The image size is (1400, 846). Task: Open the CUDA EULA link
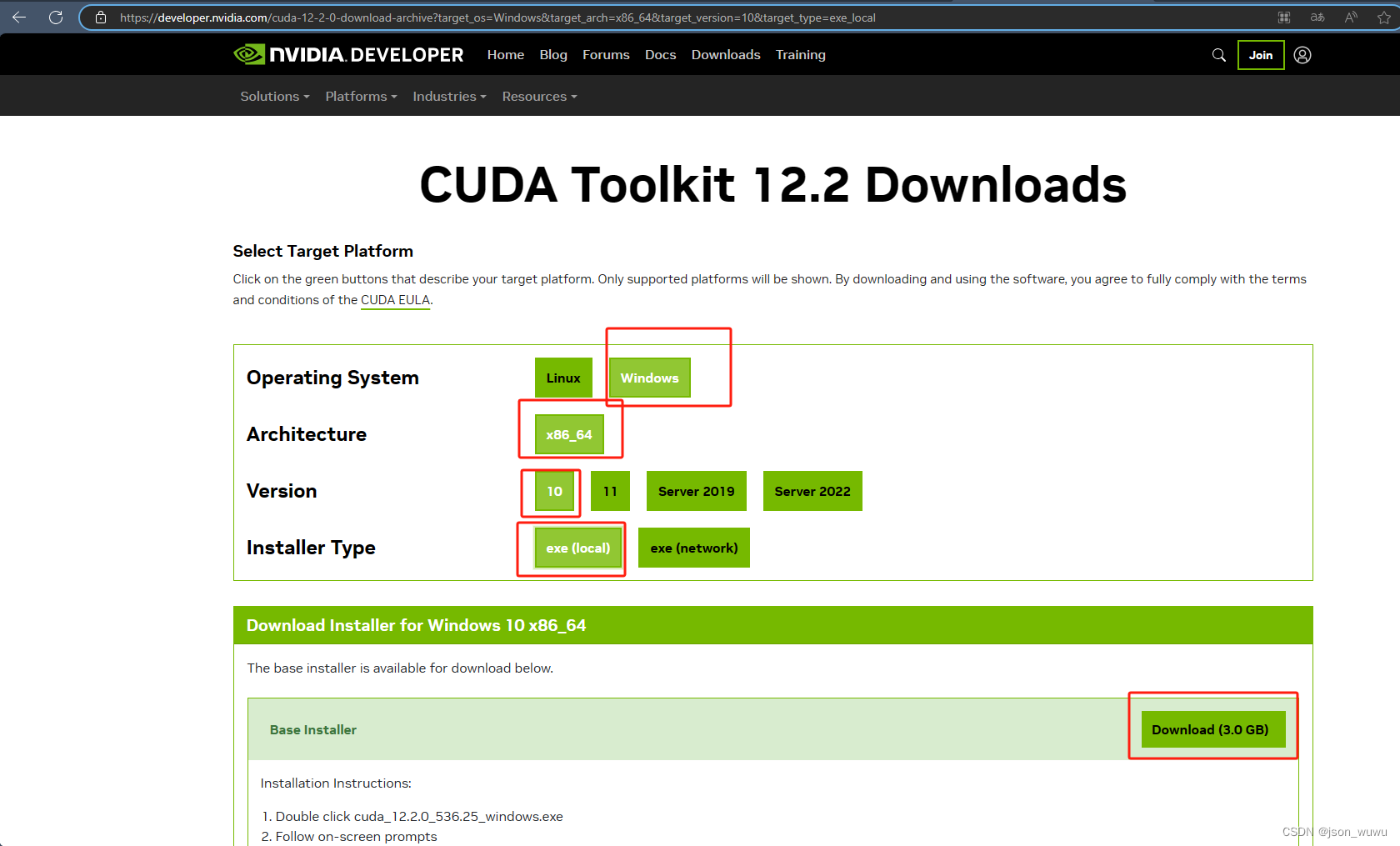point(395,300)
